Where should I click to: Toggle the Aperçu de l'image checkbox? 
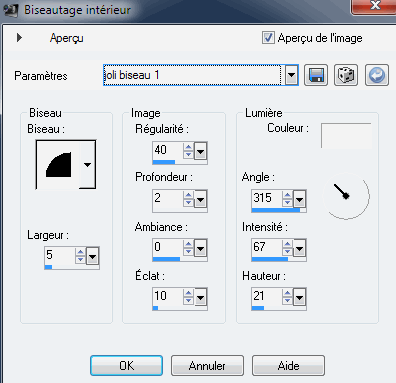(x=268, y=38)
